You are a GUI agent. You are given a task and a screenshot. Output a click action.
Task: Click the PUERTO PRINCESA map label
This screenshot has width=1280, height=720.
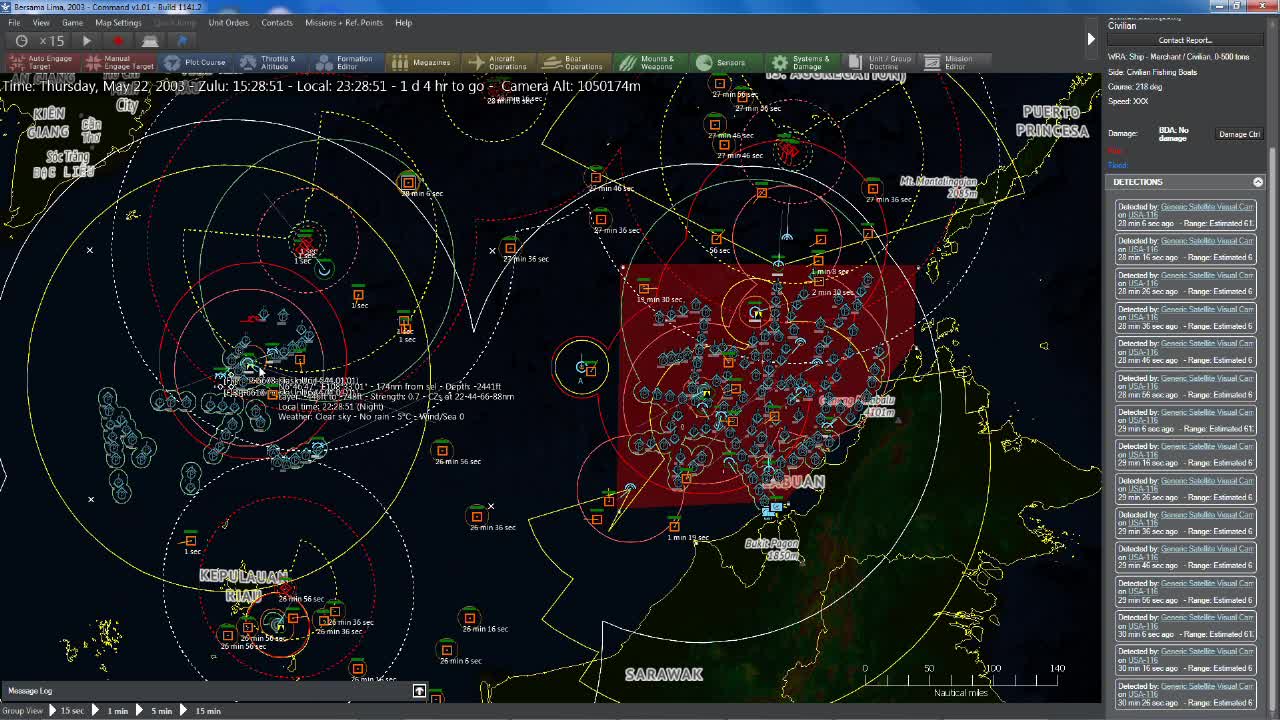pos(1053,121)
